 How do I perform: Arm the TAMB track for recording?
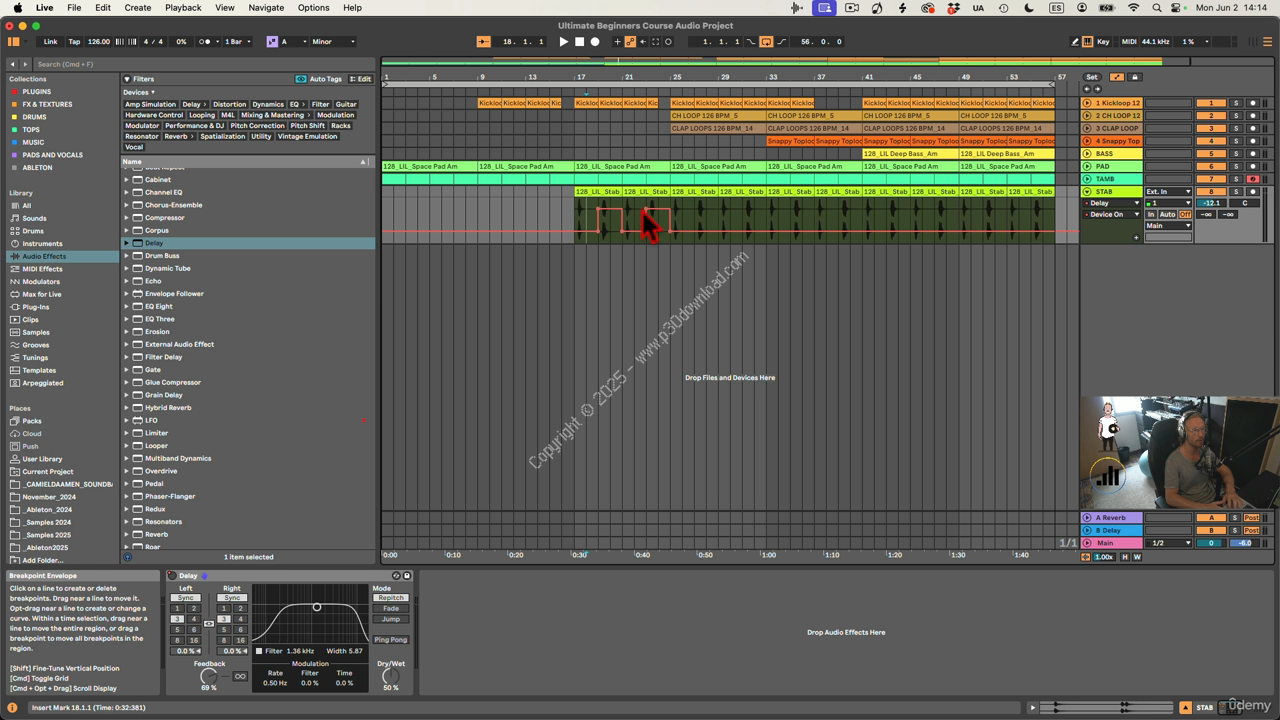click(x=1252, y=179)
